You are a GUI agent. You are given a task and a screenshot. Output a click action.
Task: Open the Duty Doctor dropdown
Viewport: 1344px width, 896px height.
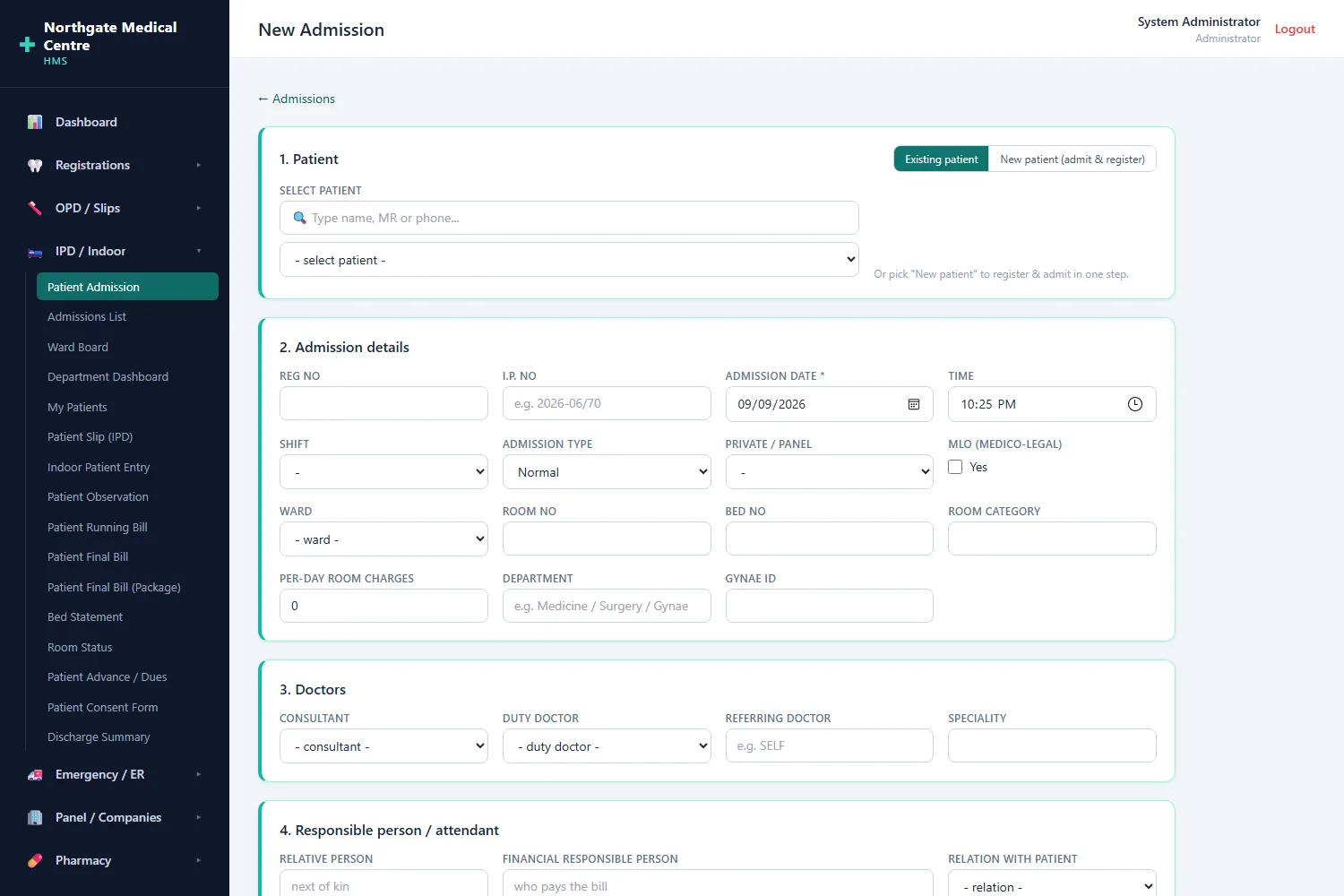coord(607,746)
